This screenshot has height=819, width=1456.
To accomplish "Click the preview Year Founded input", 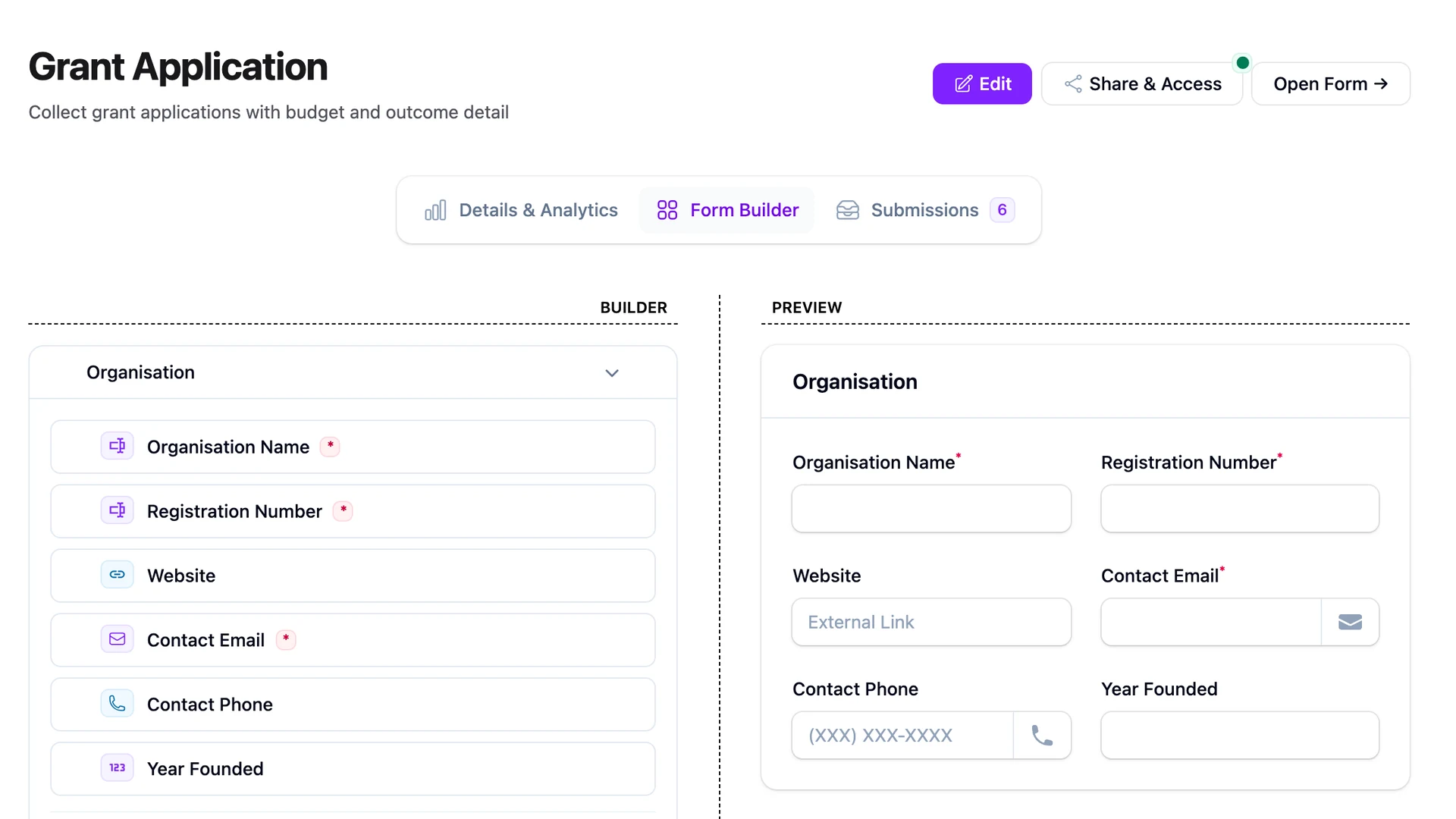I will [1239, 735].
